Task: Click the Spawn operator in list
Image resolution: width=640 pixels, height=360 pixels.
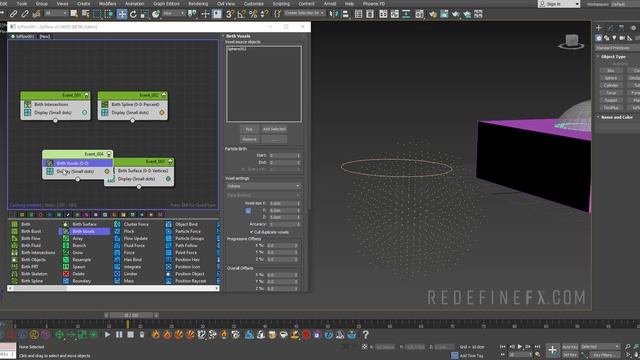Action: pyautogui.click(x=78, y=267)
